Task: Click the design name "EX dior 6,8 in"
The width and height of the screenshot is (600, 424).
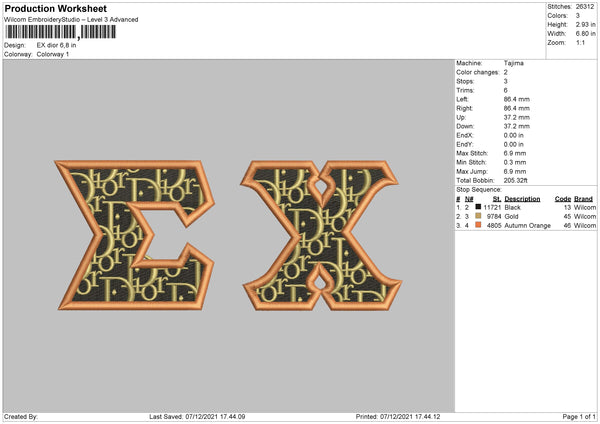Action: click(56, 45)
